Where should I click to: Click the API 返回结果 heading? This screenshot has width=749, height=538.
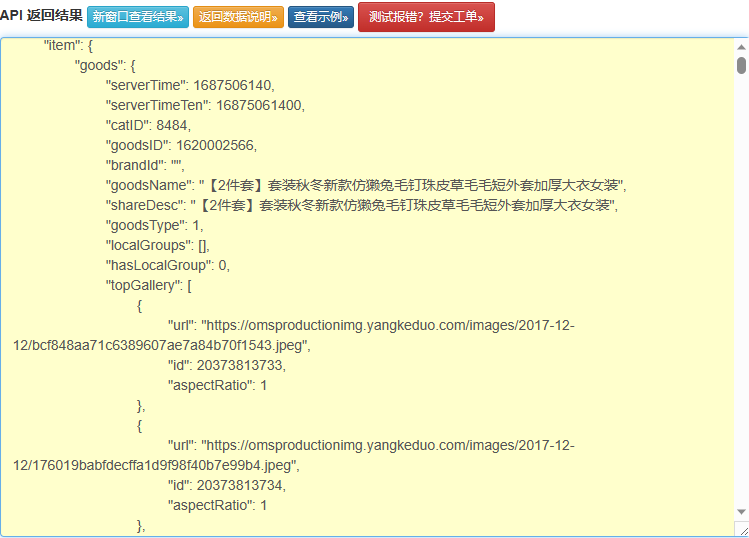[x=41, y=15]
